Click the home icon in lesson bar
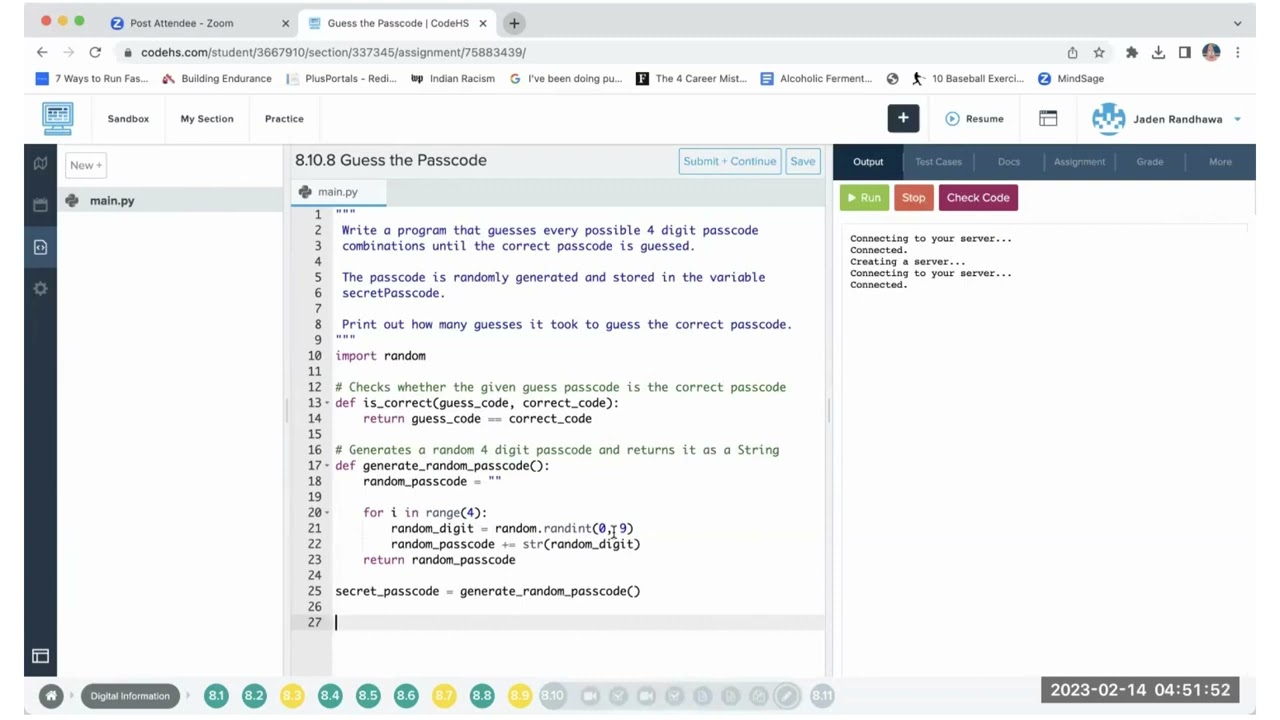The width and height of the screenshot is (1280, 720). pos(51,695)
